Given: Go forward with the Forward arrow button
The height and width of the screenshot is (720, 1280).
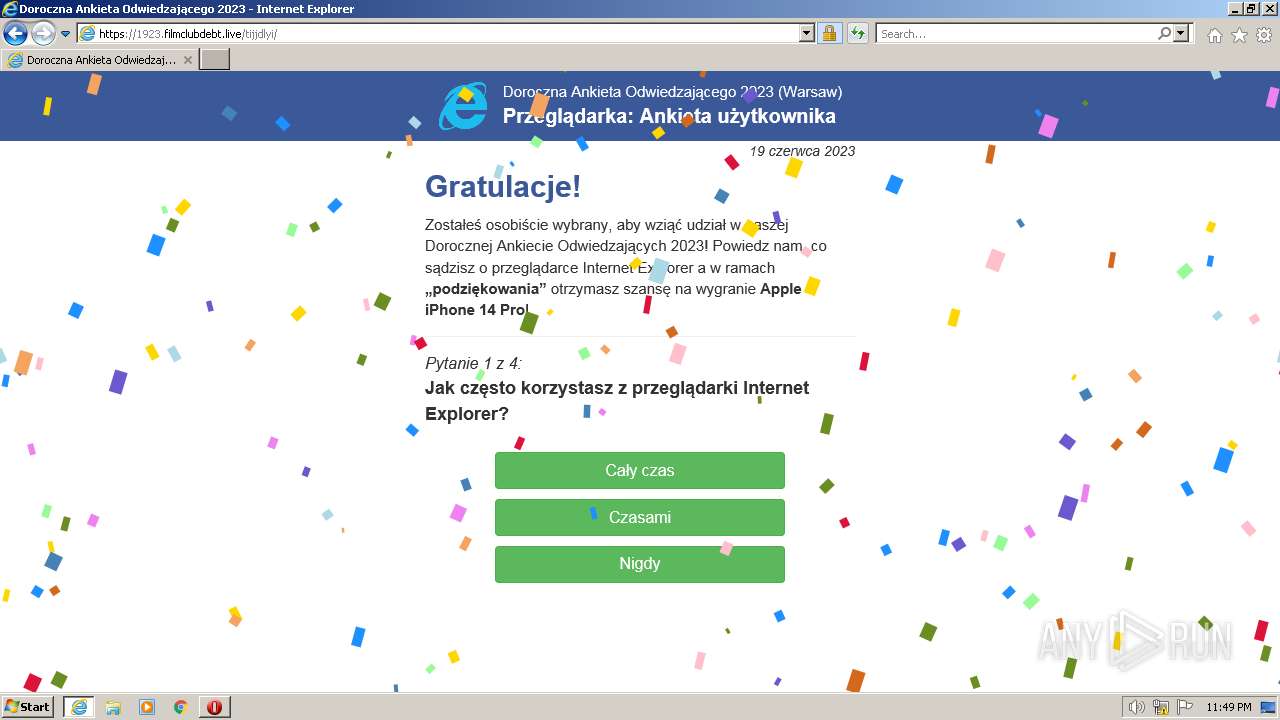Looking at the screenshot, I should coord(43,33).
